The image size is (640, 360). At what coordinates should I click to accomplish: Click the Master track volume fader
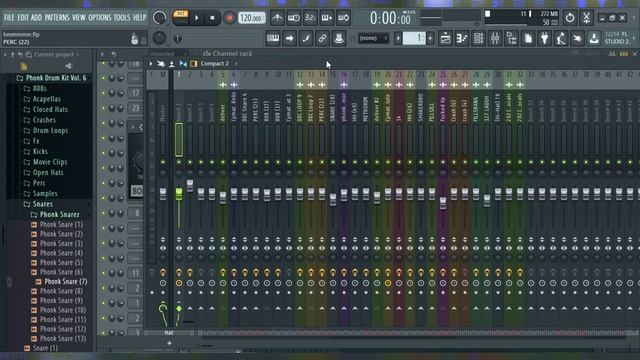coord(163,194)
